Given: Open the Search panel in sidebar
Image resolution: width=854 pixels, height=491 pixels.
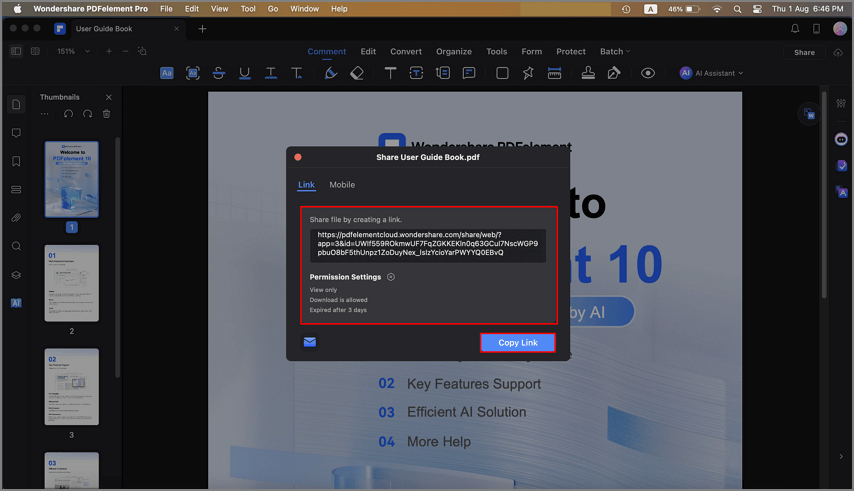Looking at the screenshot, I should pos(16,246).
